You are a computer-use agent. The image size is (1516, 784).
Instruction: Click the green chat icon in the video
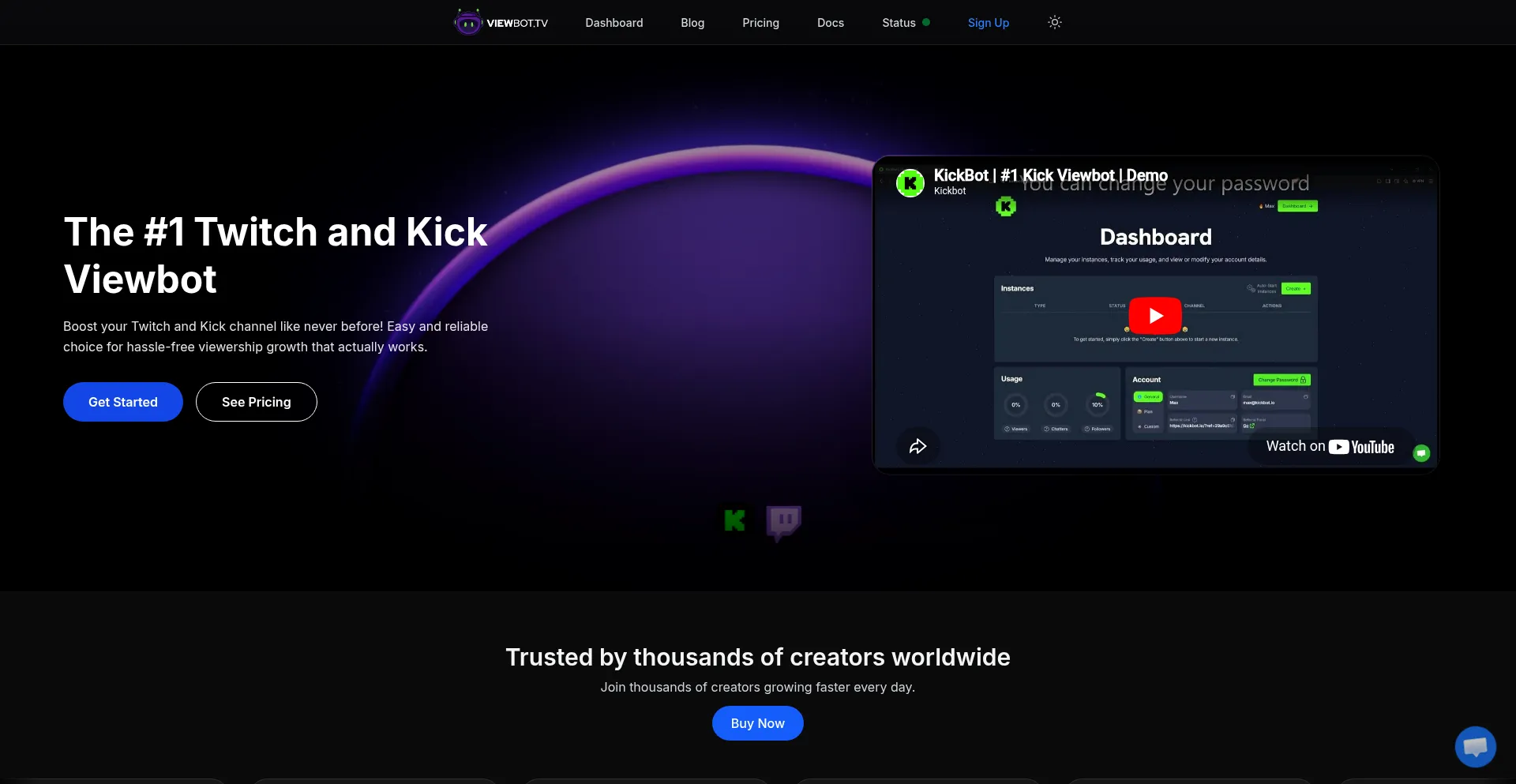point(1421,453)
